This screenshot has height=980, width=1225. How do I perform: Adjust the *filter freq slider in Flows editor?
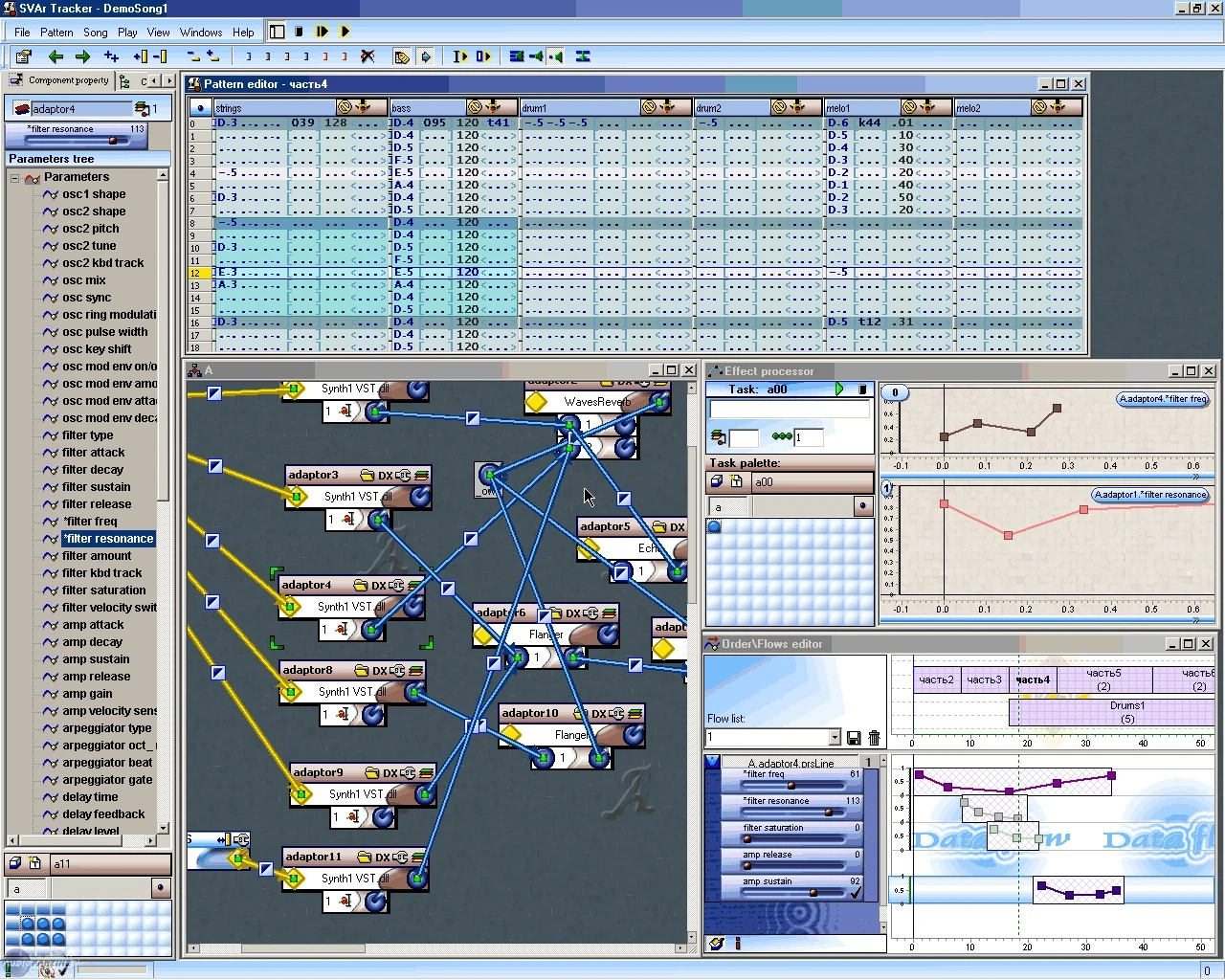click(791, 786)
